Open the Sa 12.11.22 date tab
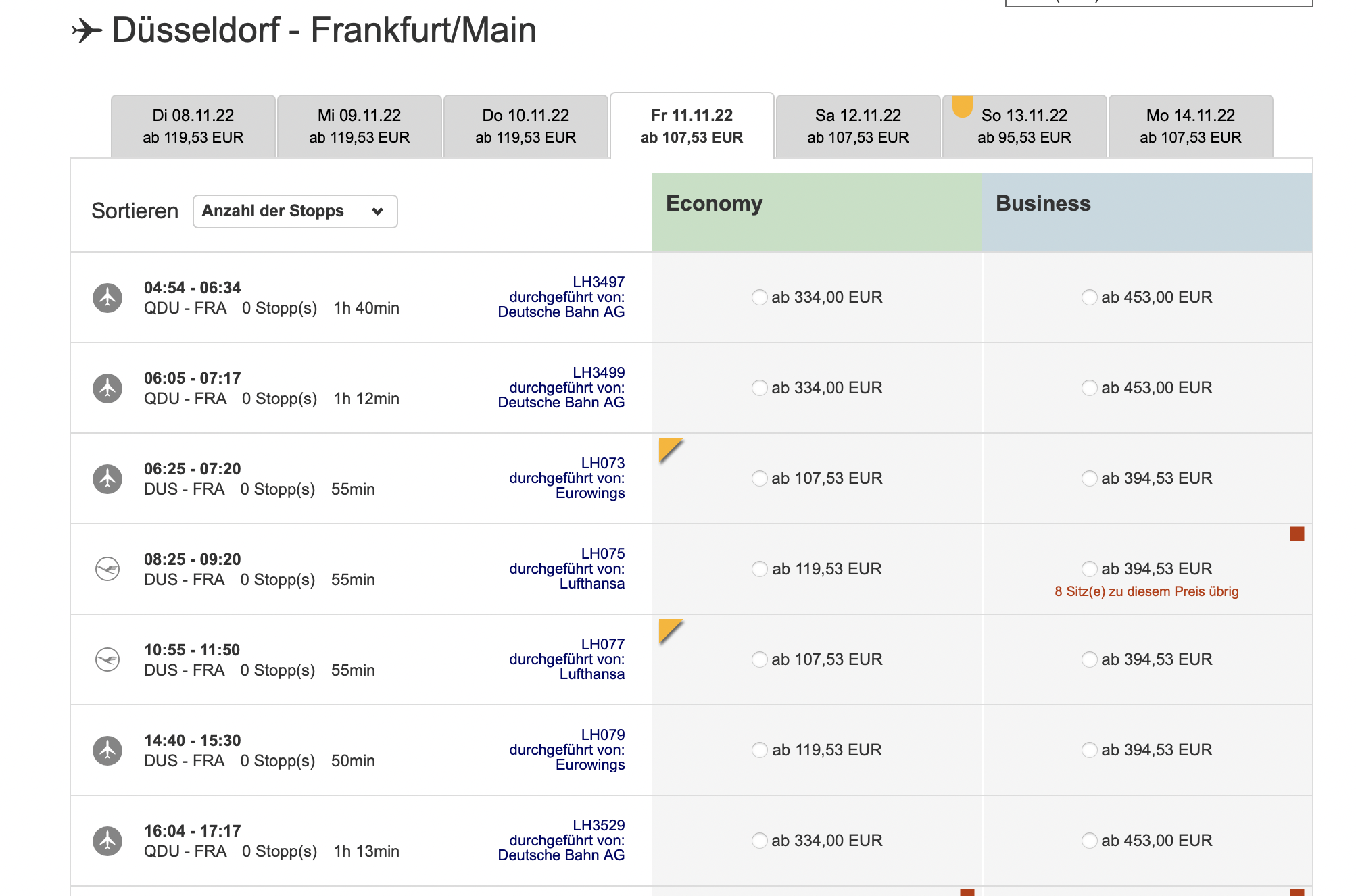The height and width of the screenshot is (896, 1356). pos(858,126)
